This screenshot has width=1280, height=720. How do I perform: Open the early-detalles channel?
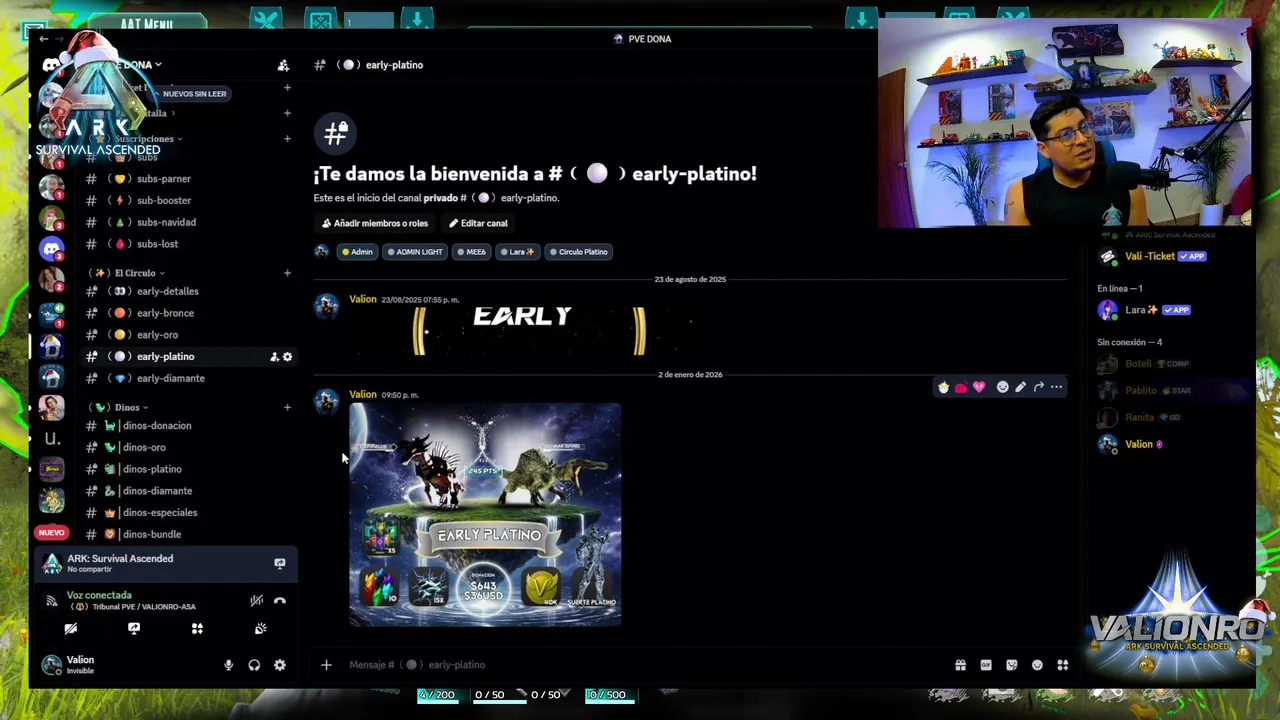click(x=188, y=292)
